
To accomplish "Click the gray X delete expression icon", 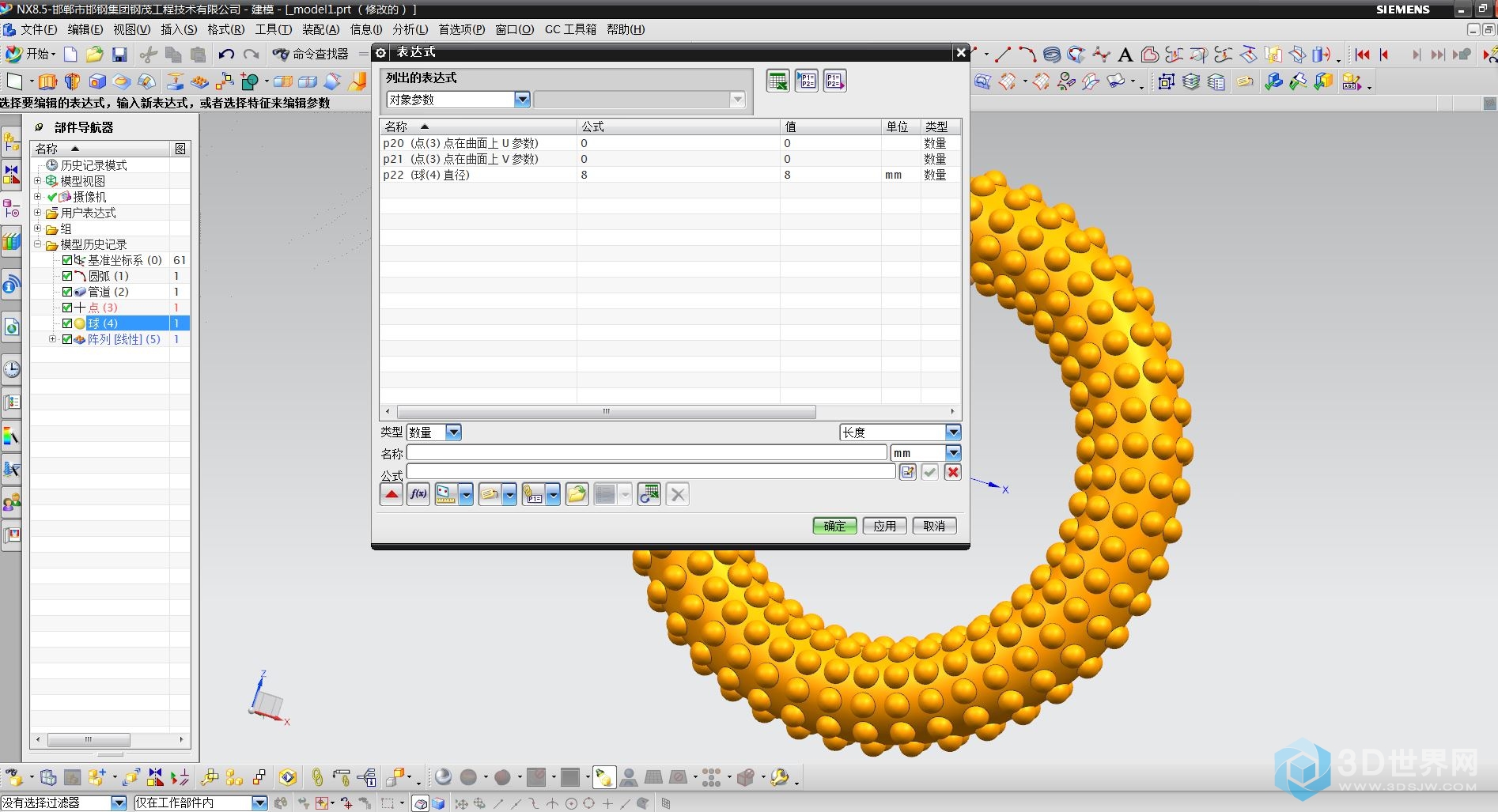I will [678, 494].
